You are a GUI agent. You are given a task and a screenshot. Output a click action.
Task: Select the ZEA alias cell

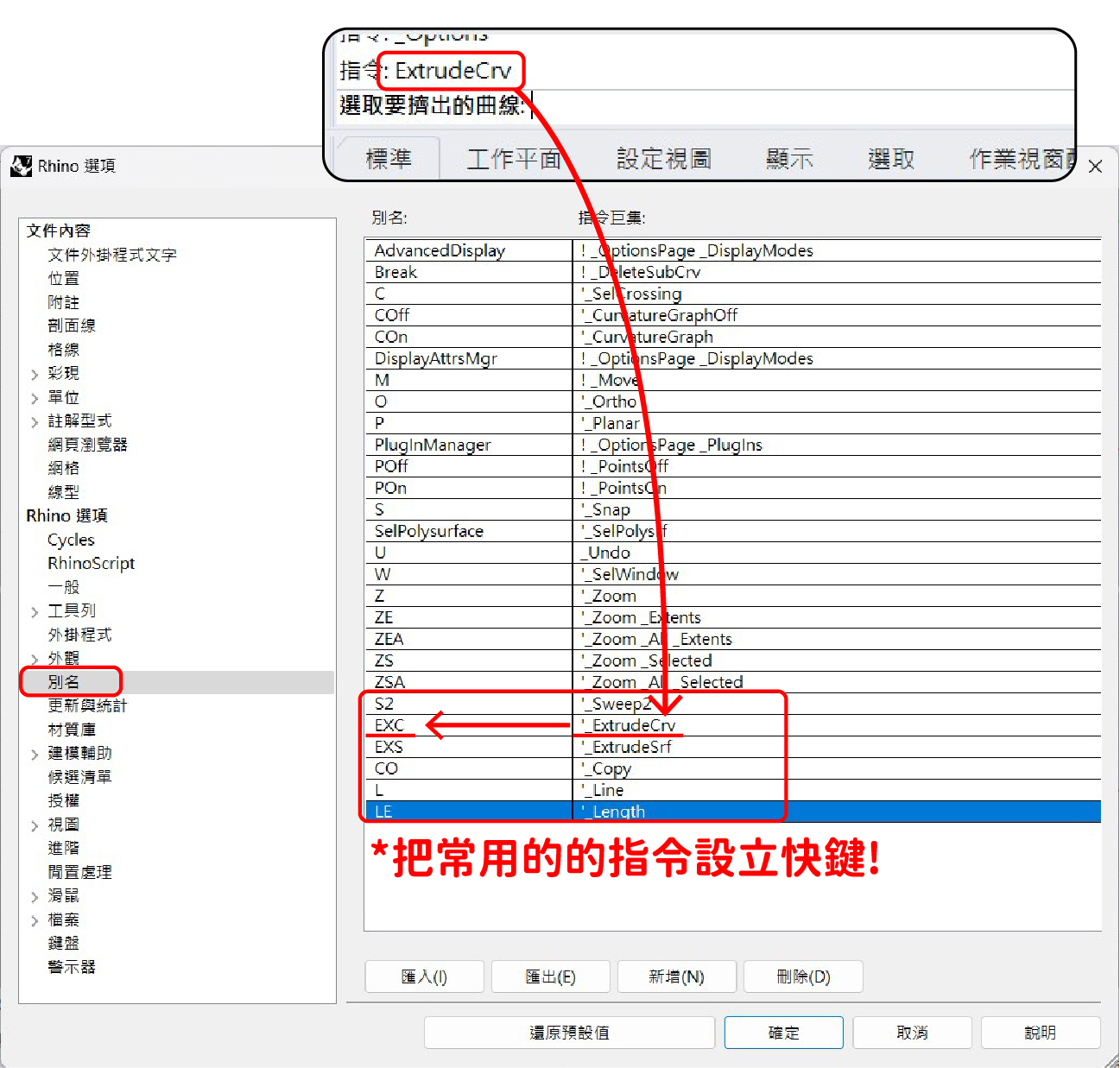(x=468, y=639)
